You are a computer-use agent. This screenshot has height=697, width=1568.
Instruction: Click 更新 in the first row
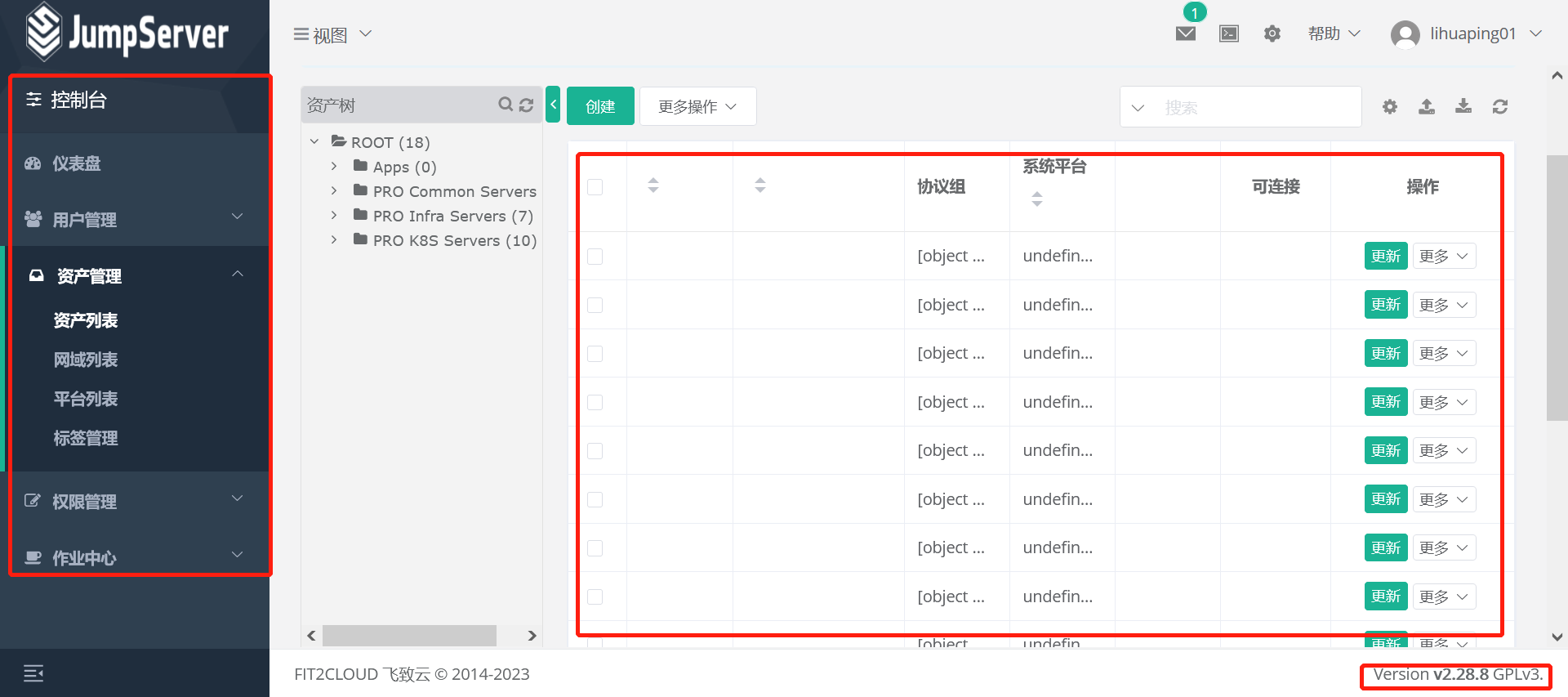pyautogui.click(x=1386, y=257)
